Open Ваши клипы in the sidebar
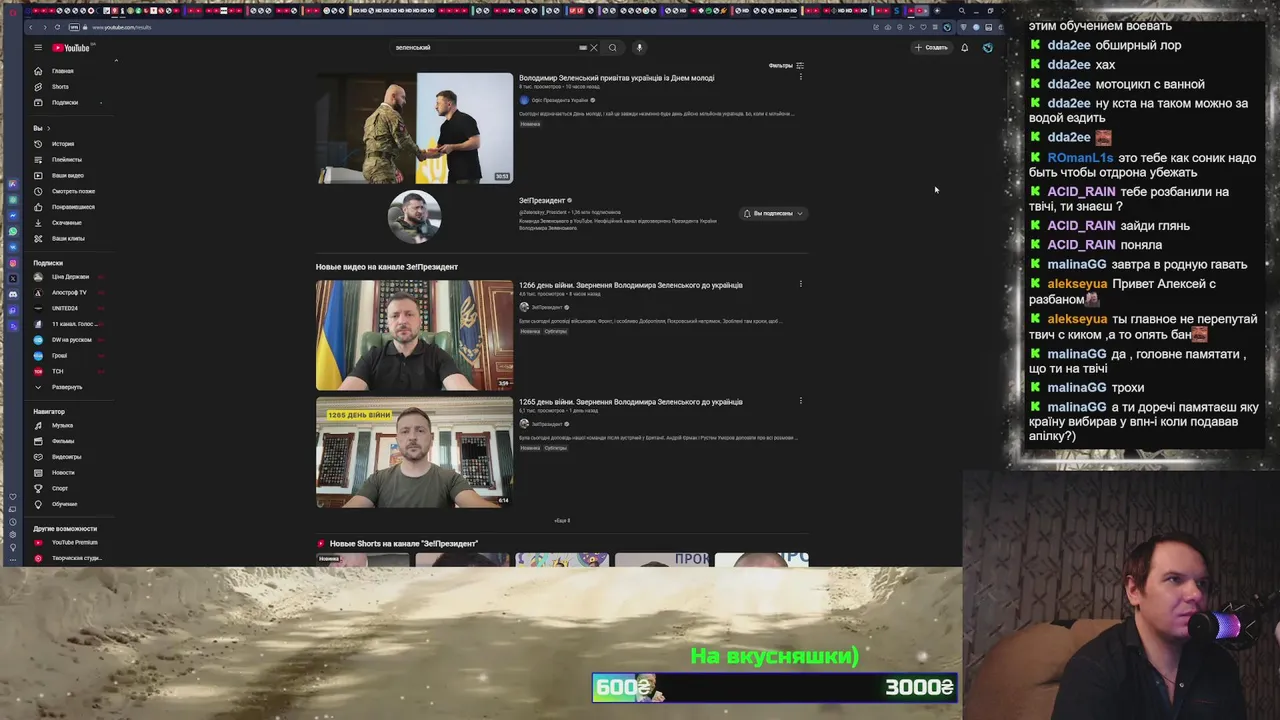 [x=68, y=238]
